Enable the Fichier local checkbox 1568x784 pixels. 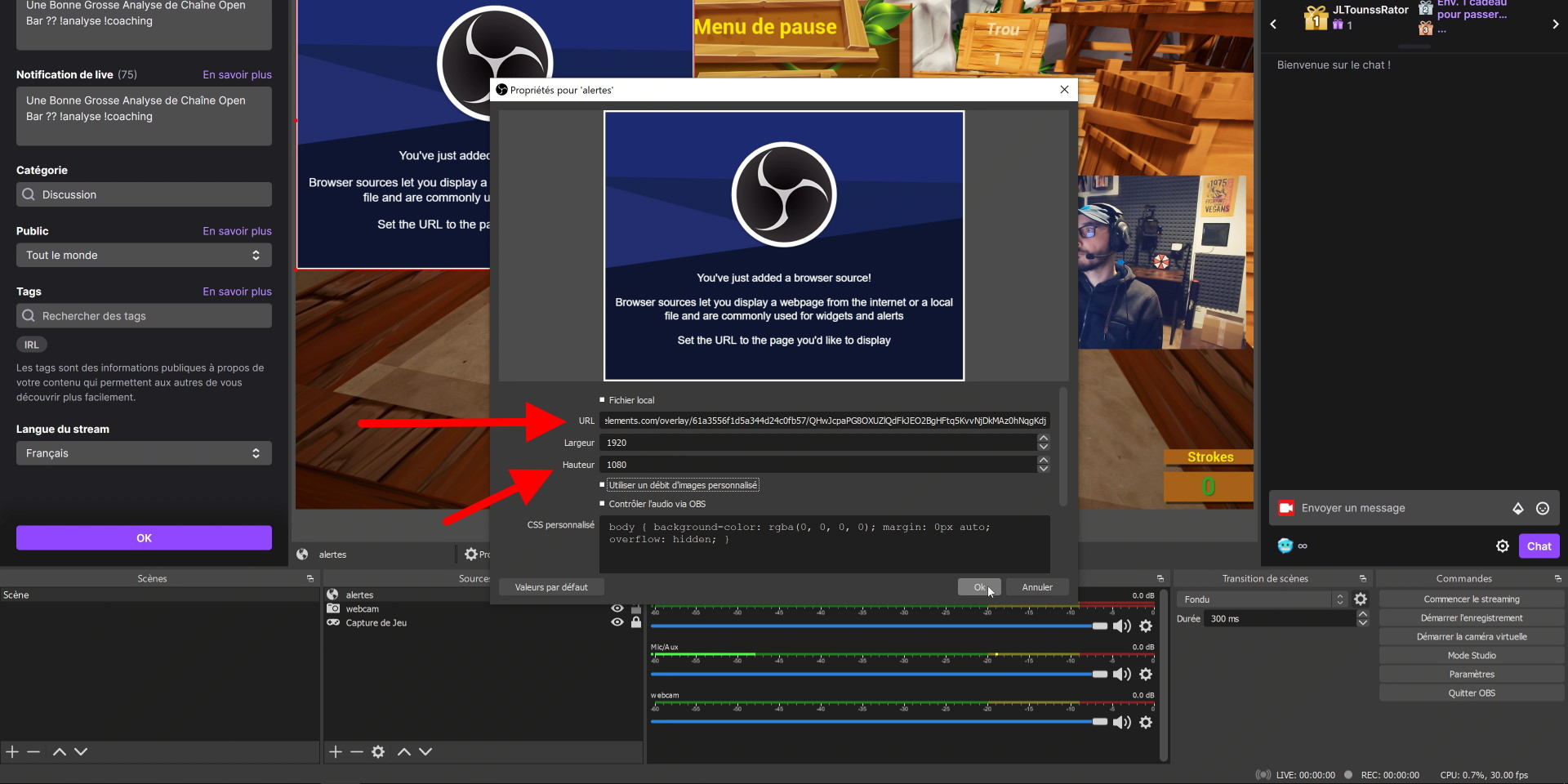pos(603,400)
